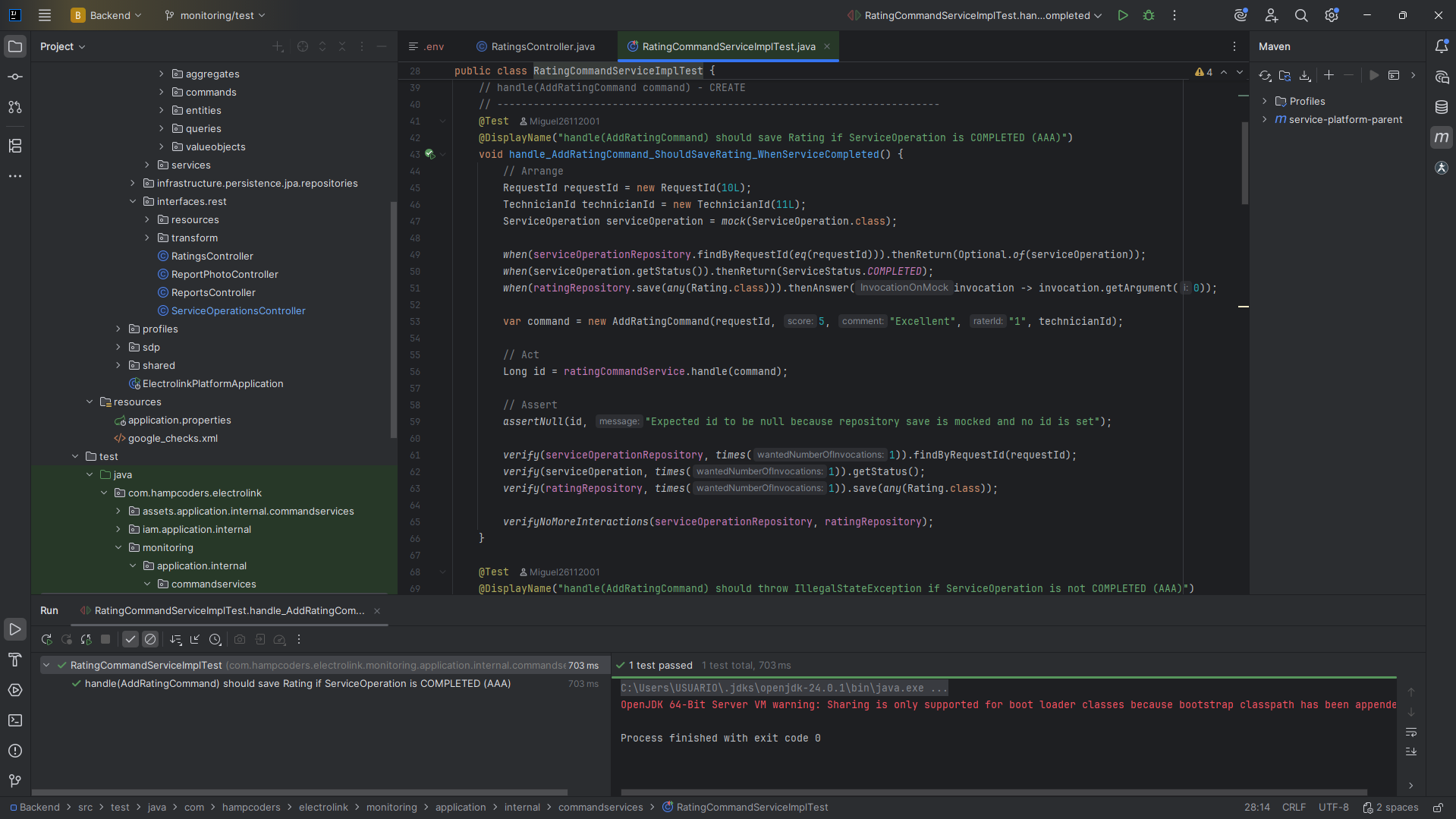Toggle file read-only lock in status bar

(1438, 808)
